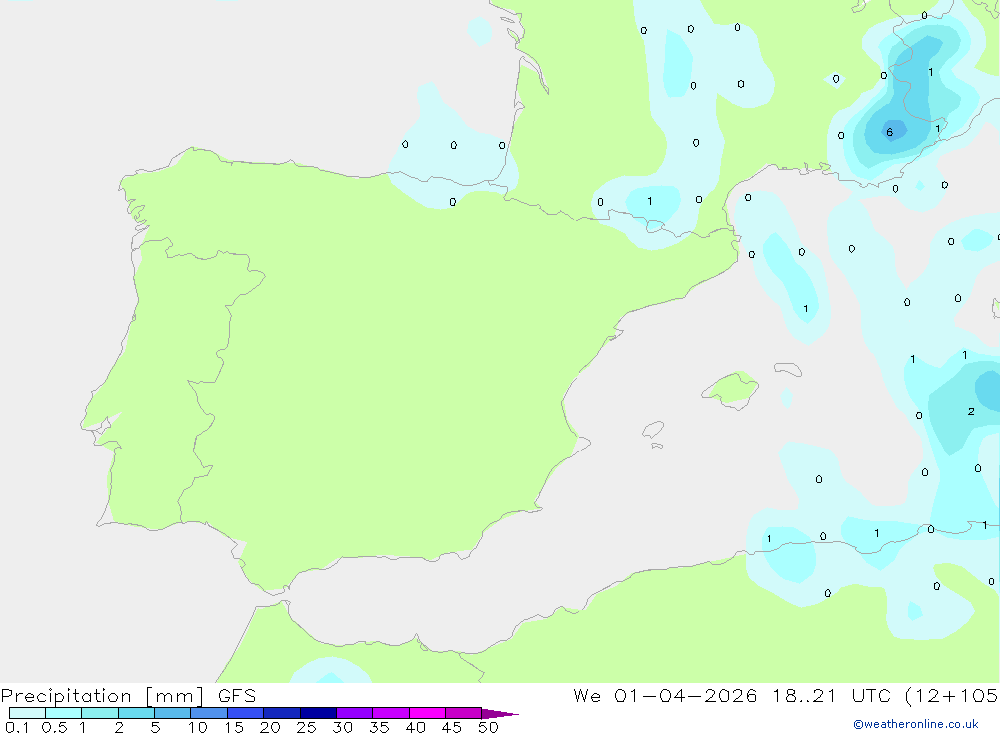Image resolution: width=1000 pixels, height=733 pixels.
Task: Click the '2' precipitation value near Sardinia
Action: [x=971, y=411]
